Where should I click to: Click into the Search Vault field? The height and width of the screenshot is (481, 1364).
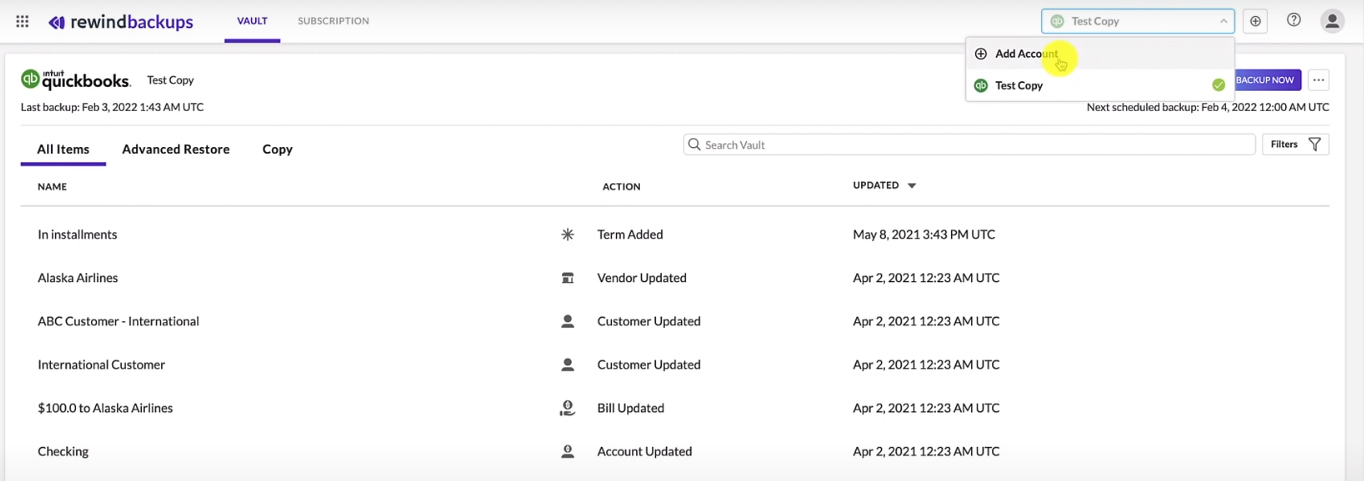tap(969, 145)
